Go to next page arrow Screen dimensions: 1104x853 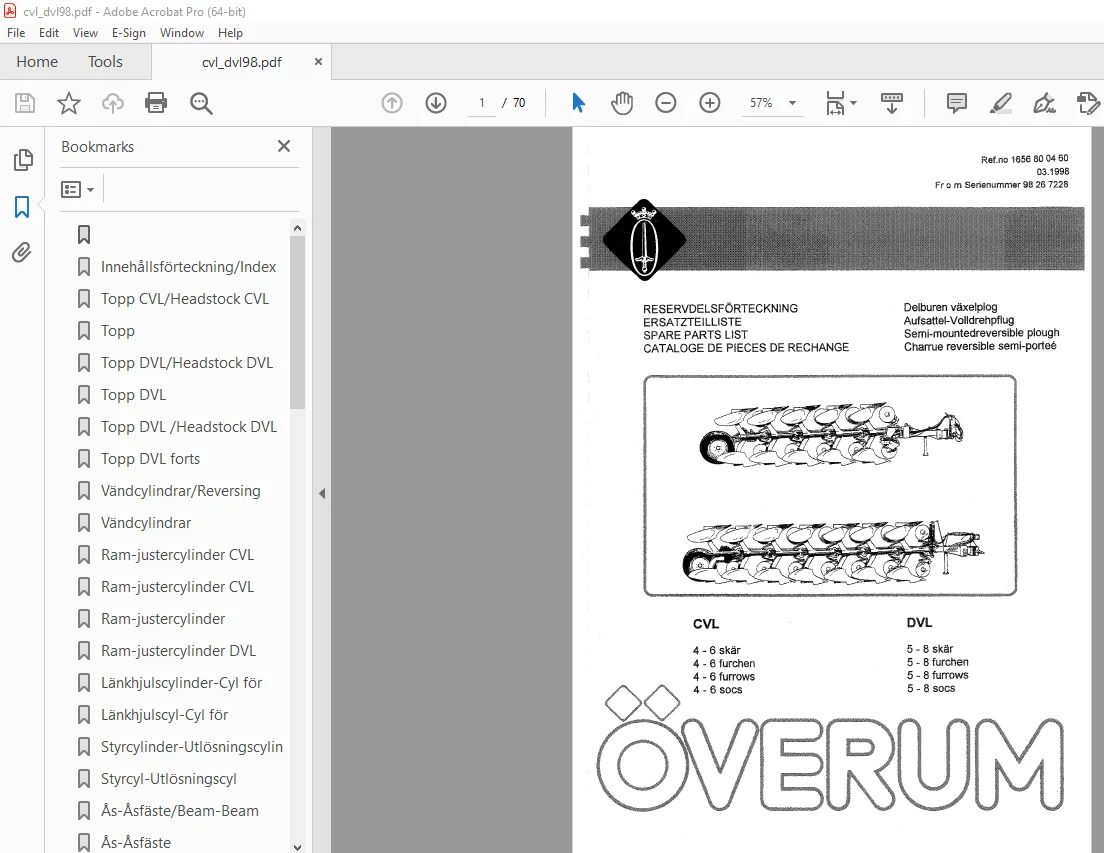point(436,103)
